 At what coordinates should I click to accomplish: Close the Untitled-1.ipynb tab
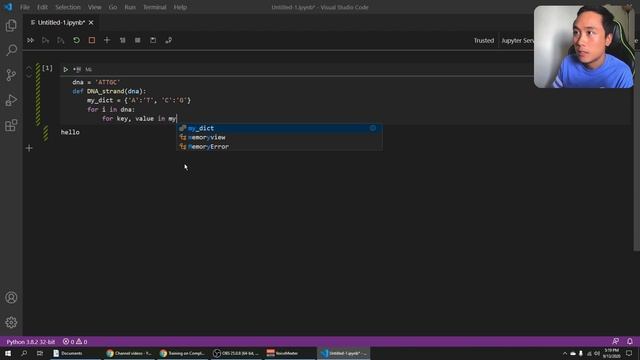(91, 23)
